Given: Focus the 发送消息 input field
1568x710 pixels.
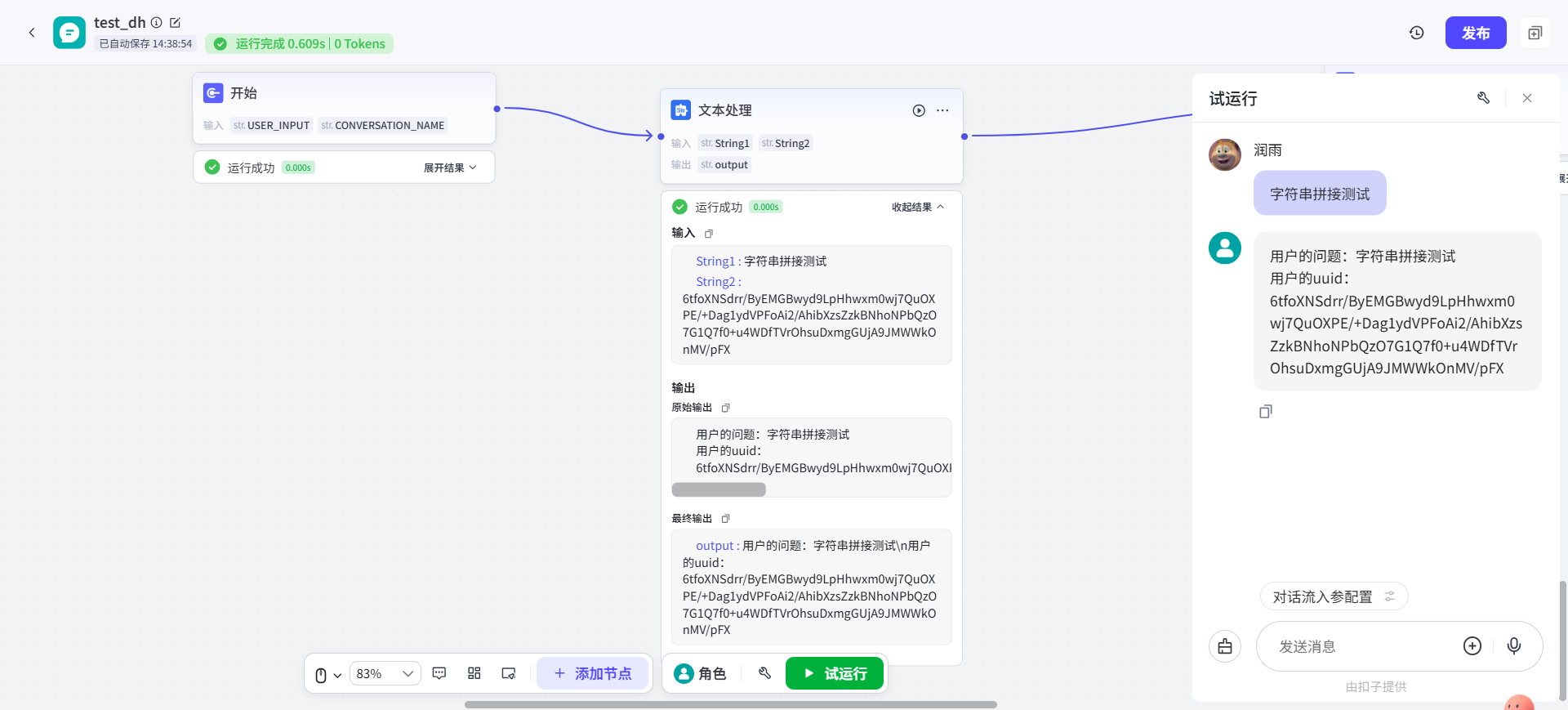Looking at the screenshot, I should click(1360, 647).
